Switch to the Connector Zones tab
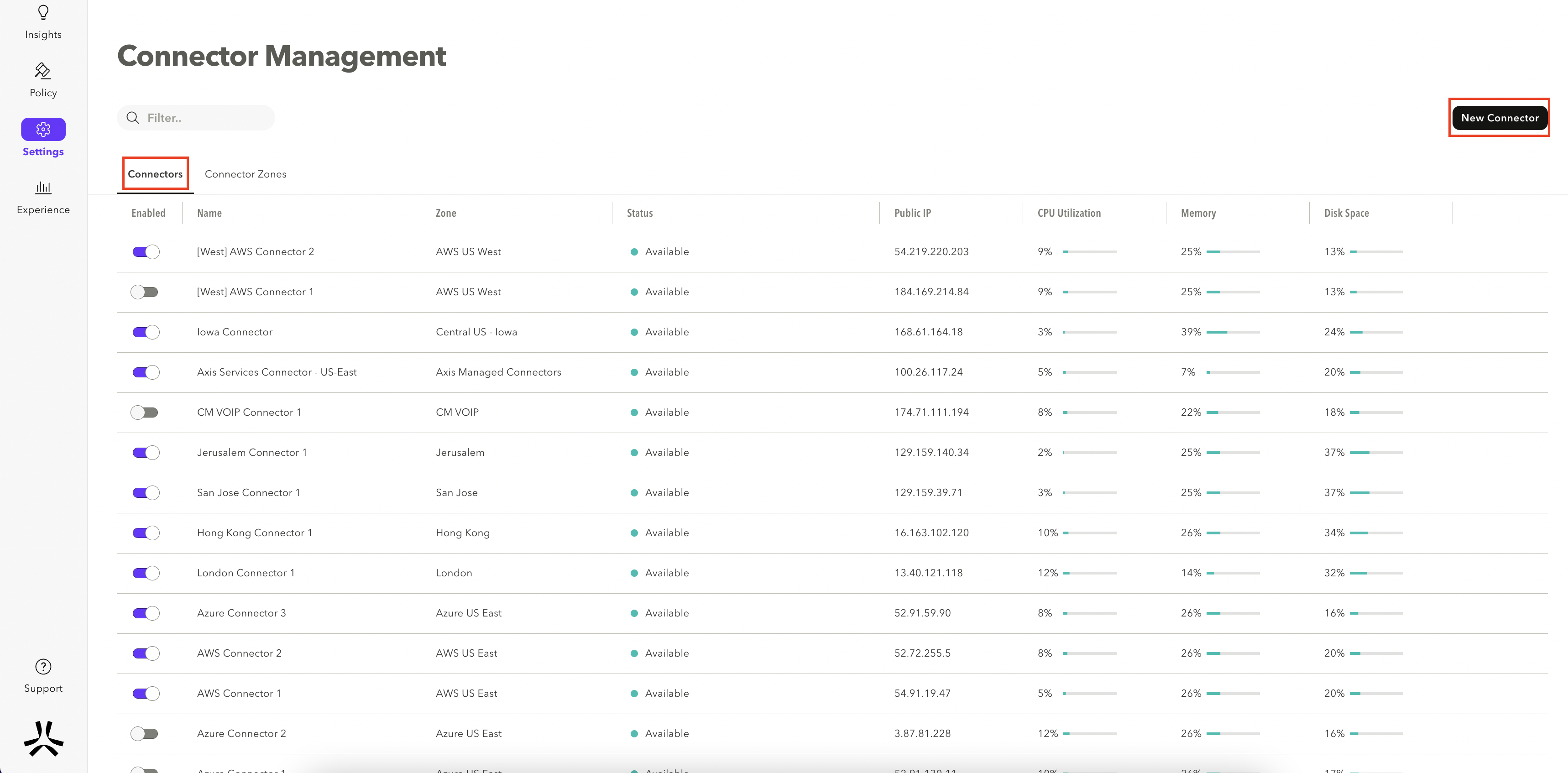This screenshot has width=1568, height=773. point(246,174)
